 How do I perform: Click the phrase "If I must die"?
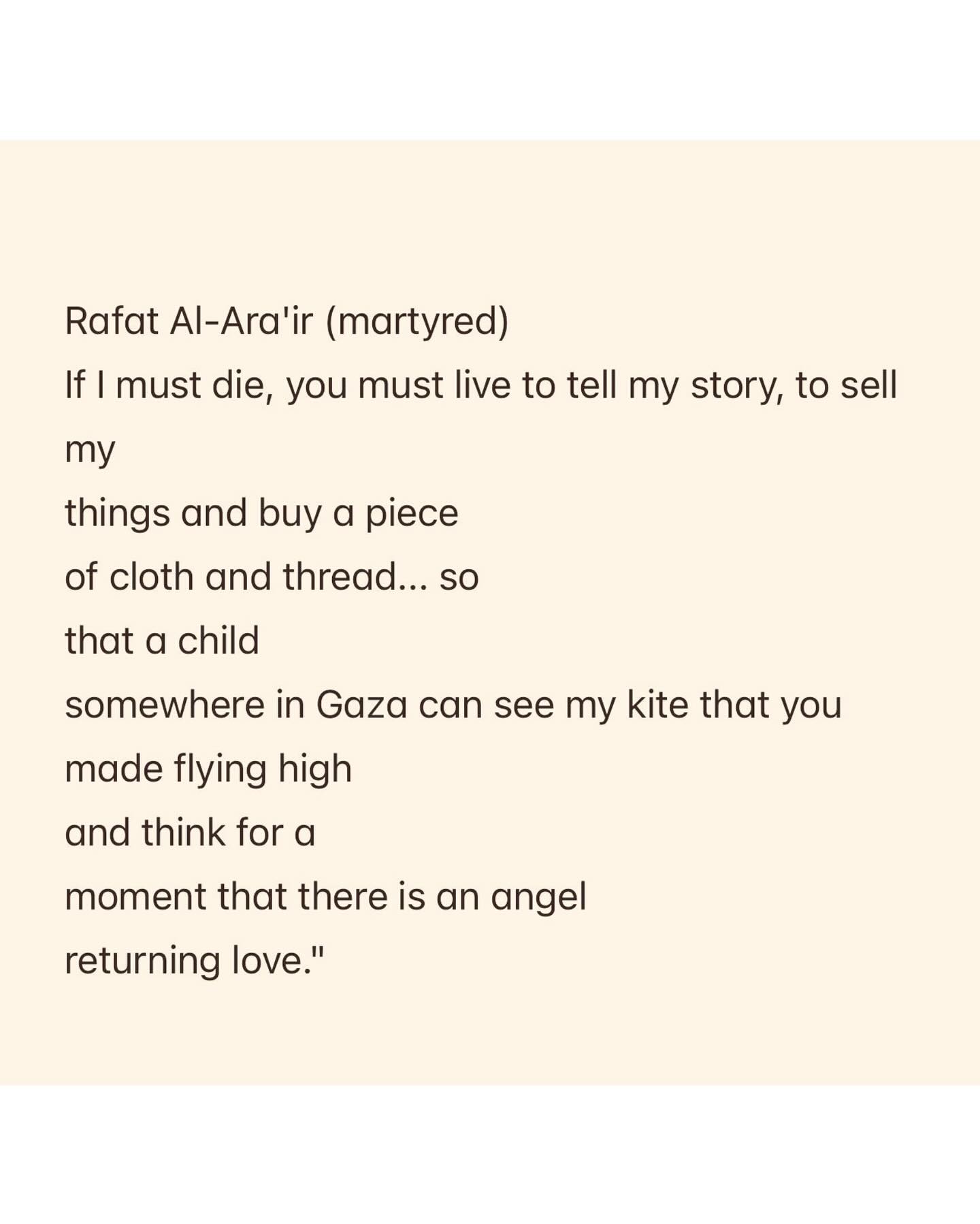click(169, 385)
